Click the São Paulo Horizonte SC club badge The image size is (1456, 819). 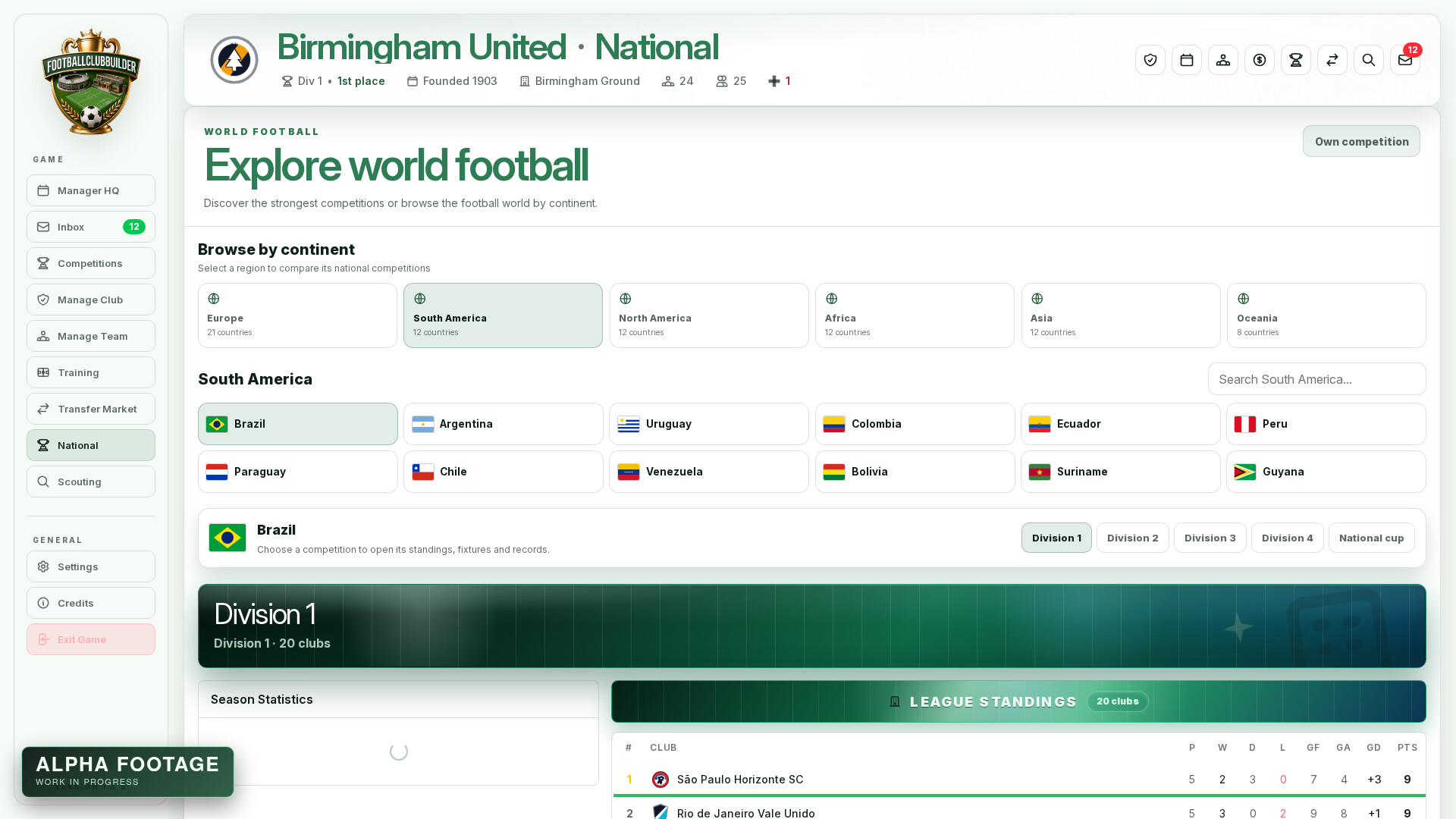[661, 780]
